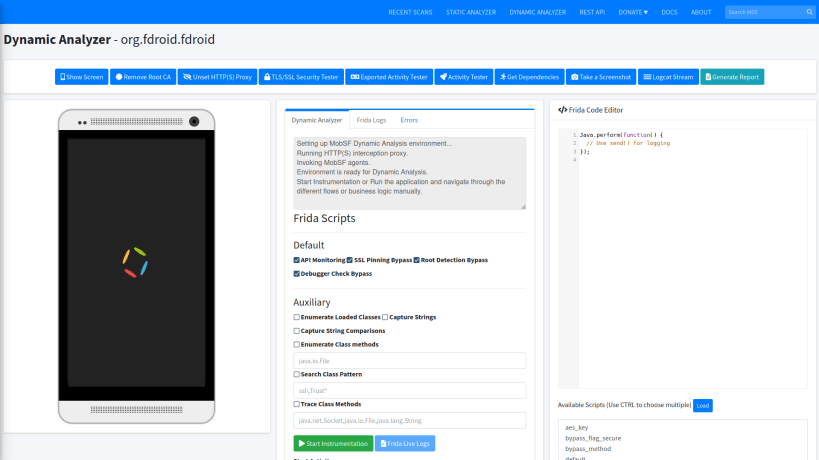Select the Dynamic Analyzer tab
The image size is (819, 460).
317,120
